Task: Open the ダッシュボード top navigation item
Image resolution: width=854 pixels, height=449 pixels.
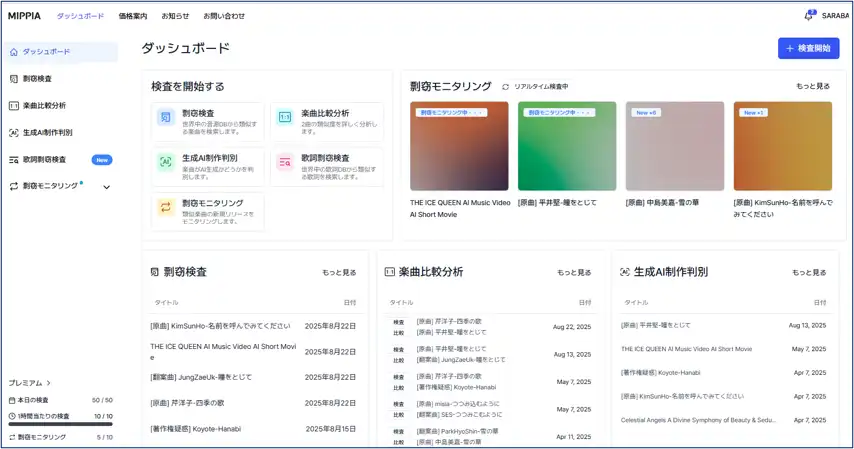Action: click(x=80, y=16)
